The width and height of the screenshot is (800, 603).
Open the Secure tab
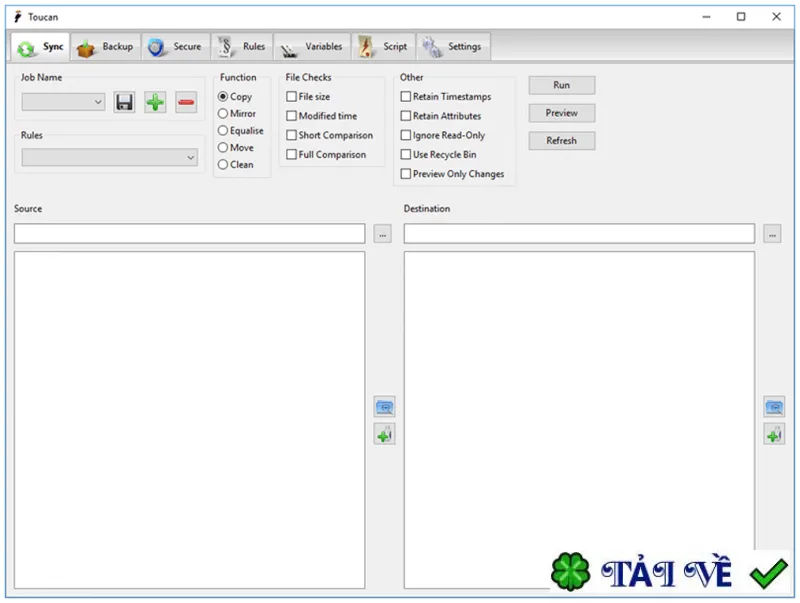click(x=176, y=47)
